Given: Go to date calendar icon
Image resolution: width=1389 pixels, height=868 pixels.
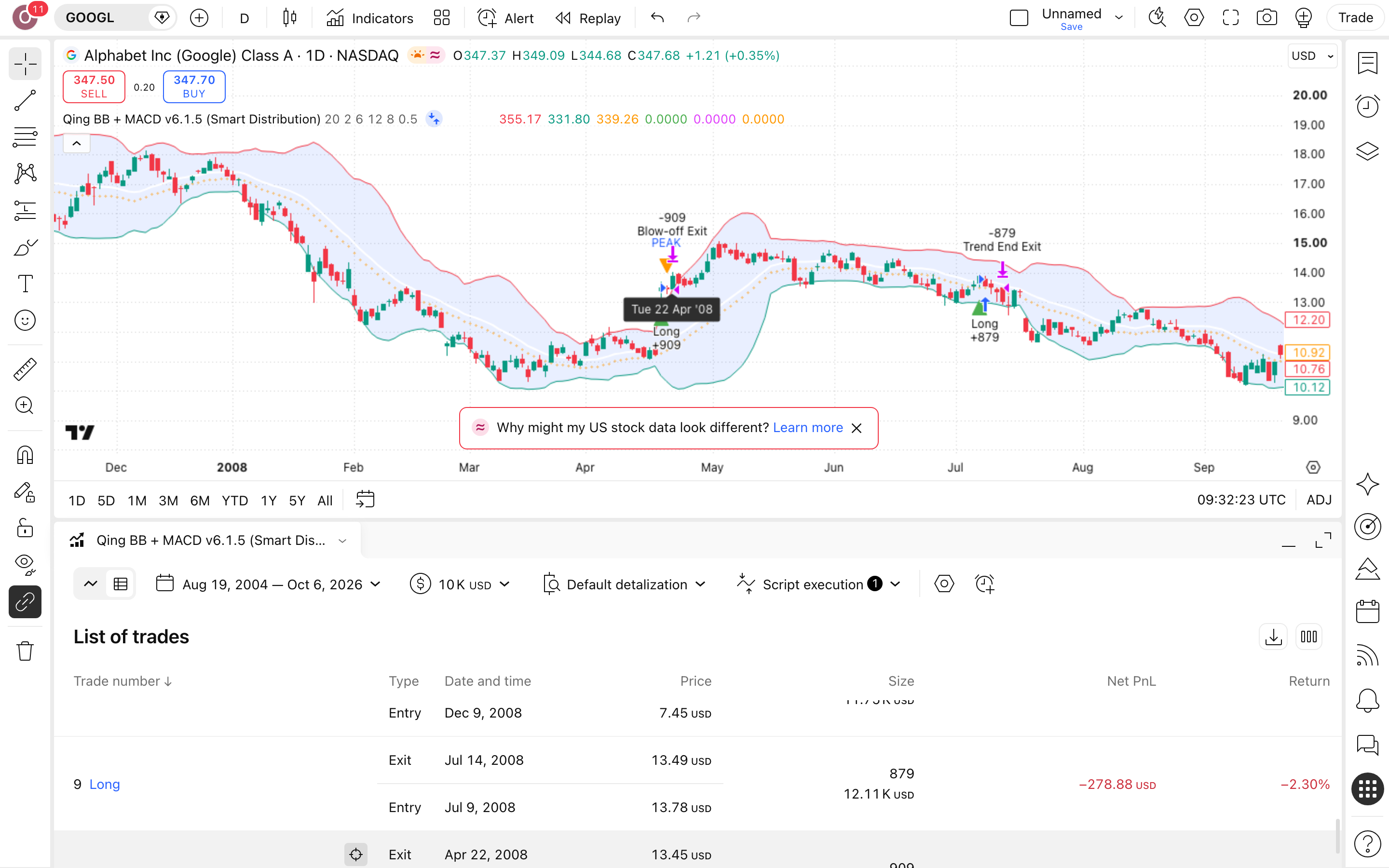Looking at the screenshot, I should click(365, 500).
